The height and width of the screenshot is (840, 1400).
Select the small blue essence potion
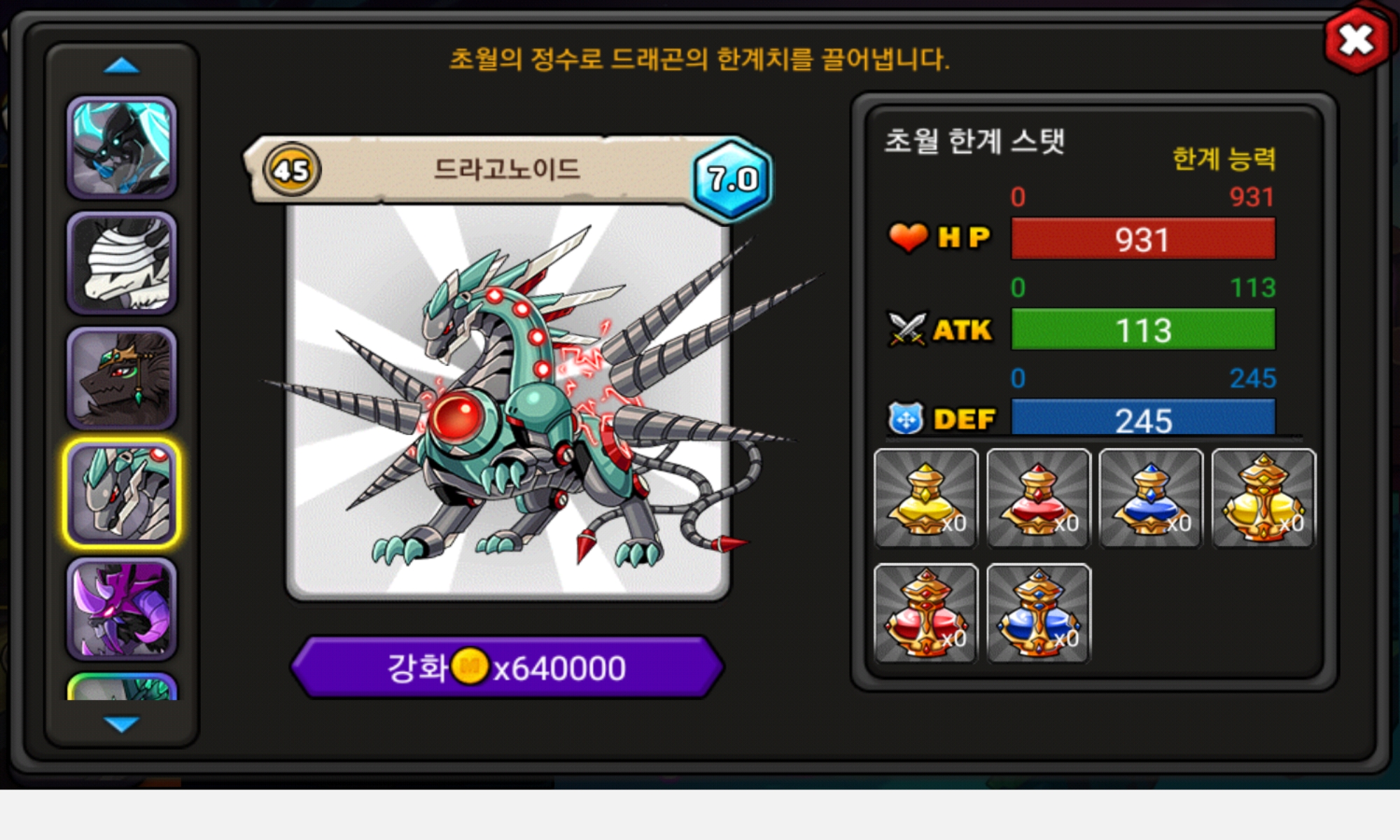1151,498
